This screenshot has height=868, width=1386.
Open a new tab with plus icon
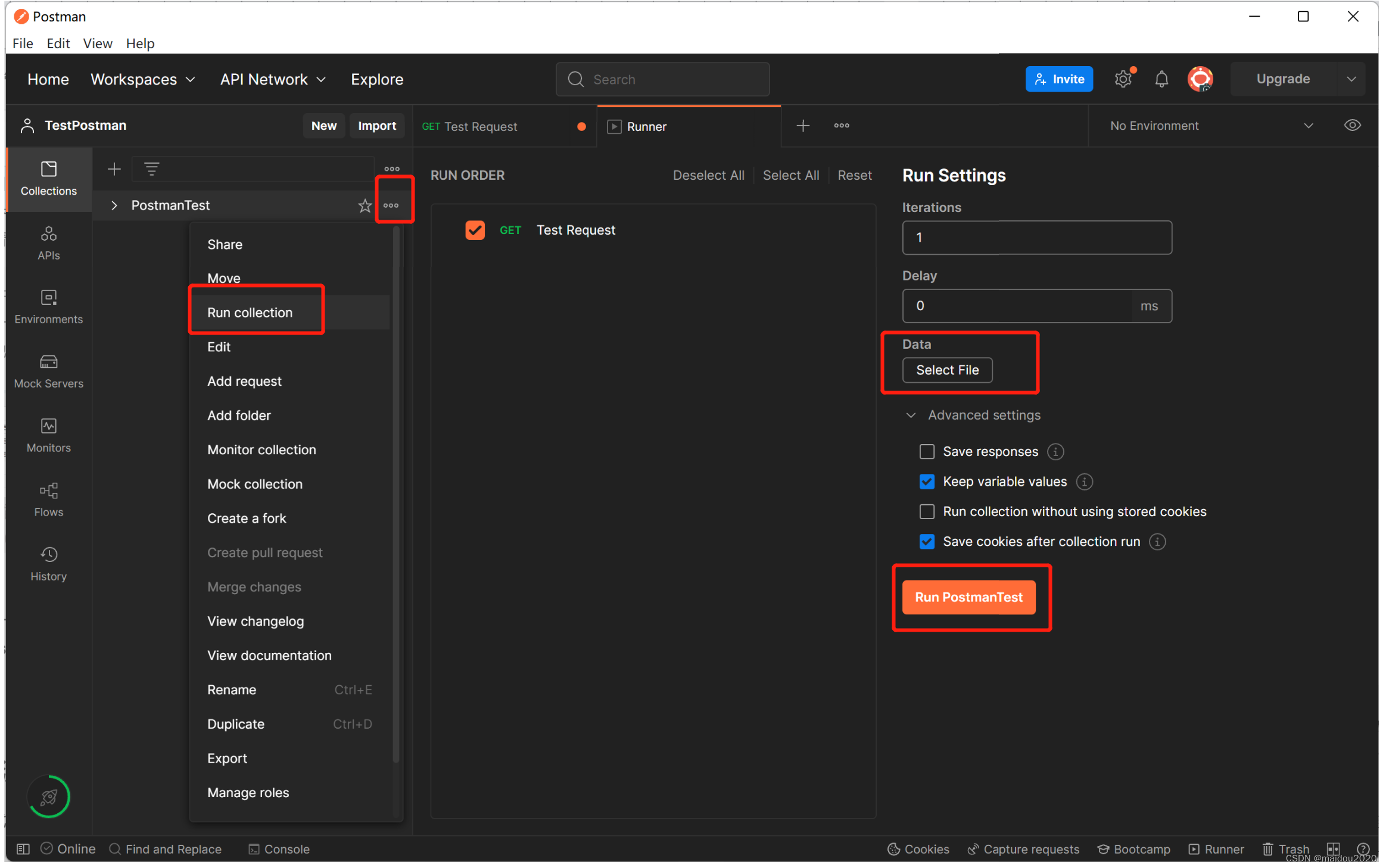point(803,126)
